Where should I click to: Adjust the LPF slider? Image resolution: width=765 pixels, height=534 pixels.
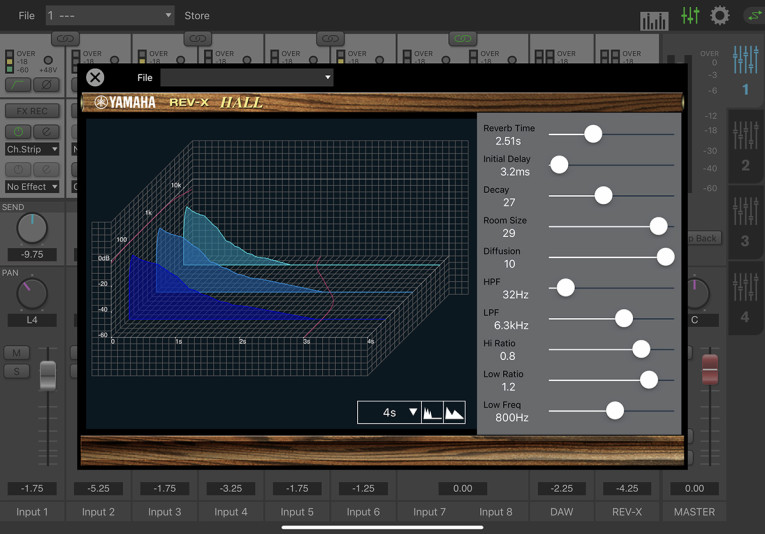[x=624, y=318]
